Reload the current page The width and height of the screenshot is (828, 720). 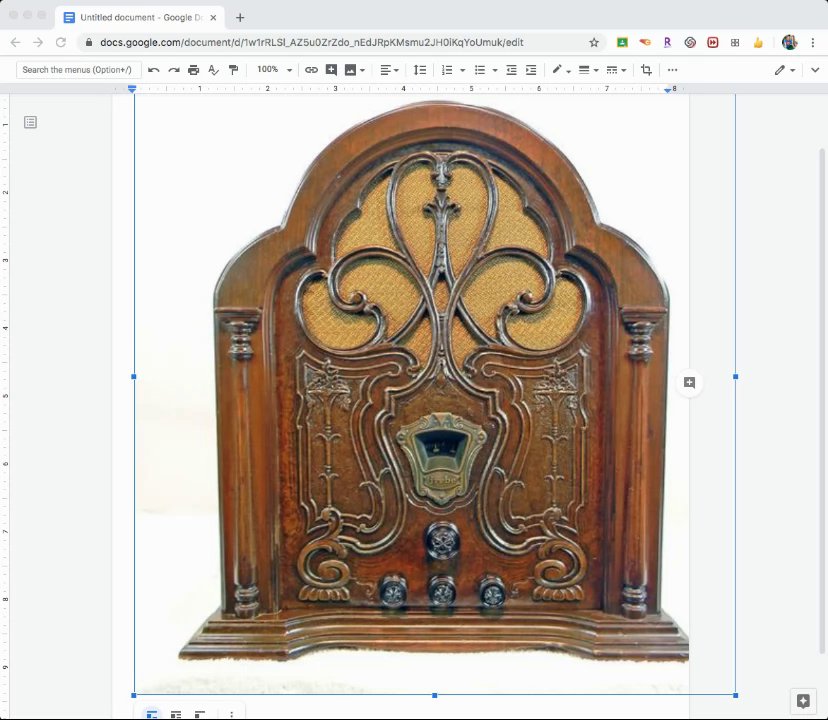[61, 42]
